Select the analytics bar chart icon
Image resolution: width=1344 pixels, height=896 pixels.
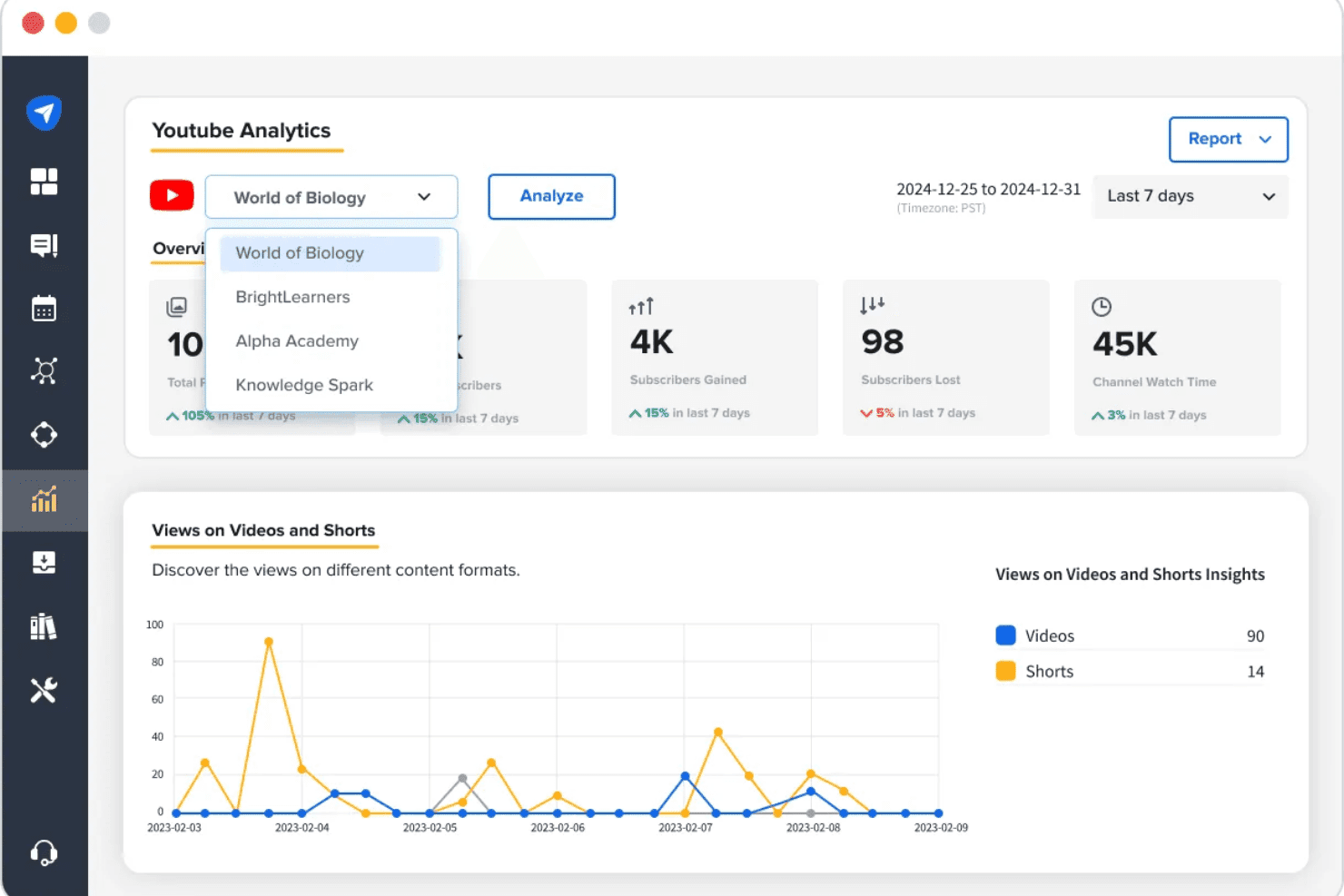[44, 499]
